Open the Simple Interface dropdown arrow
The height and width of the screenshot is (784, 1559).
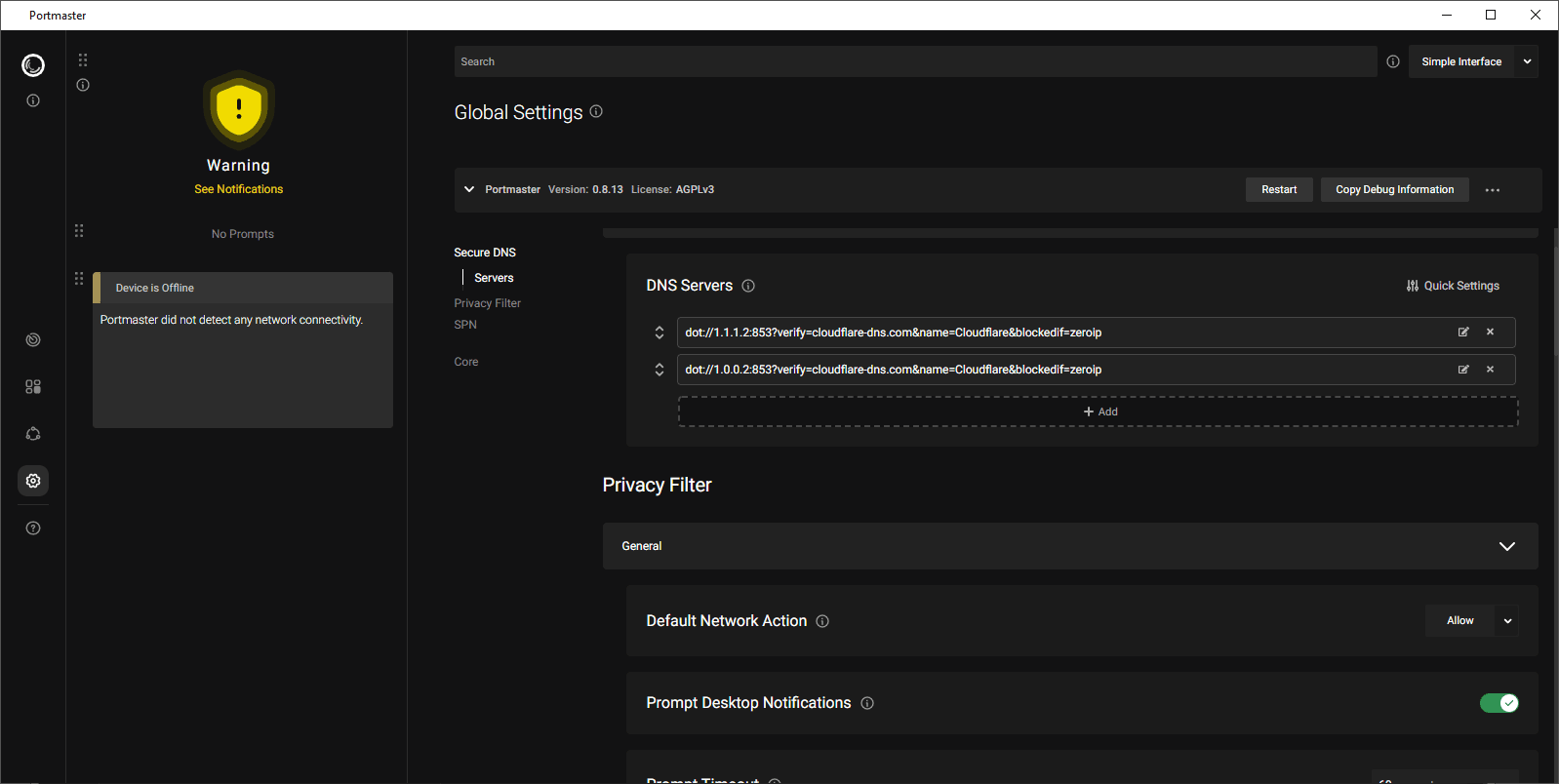[x=1527, y=61]
